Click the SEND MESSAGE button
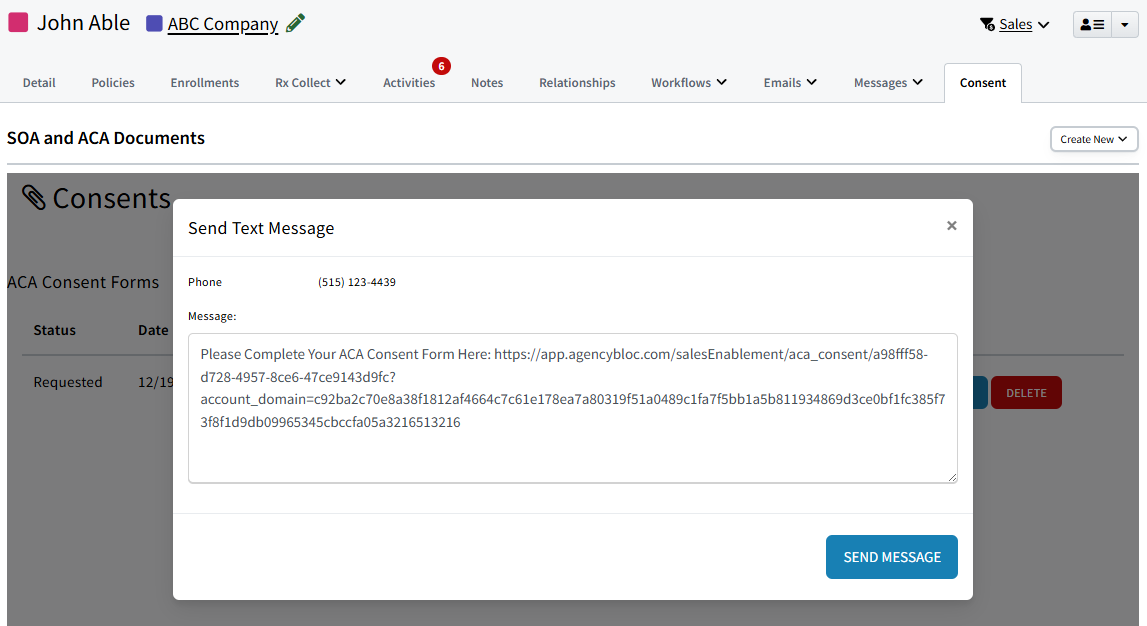 (891, 557)
